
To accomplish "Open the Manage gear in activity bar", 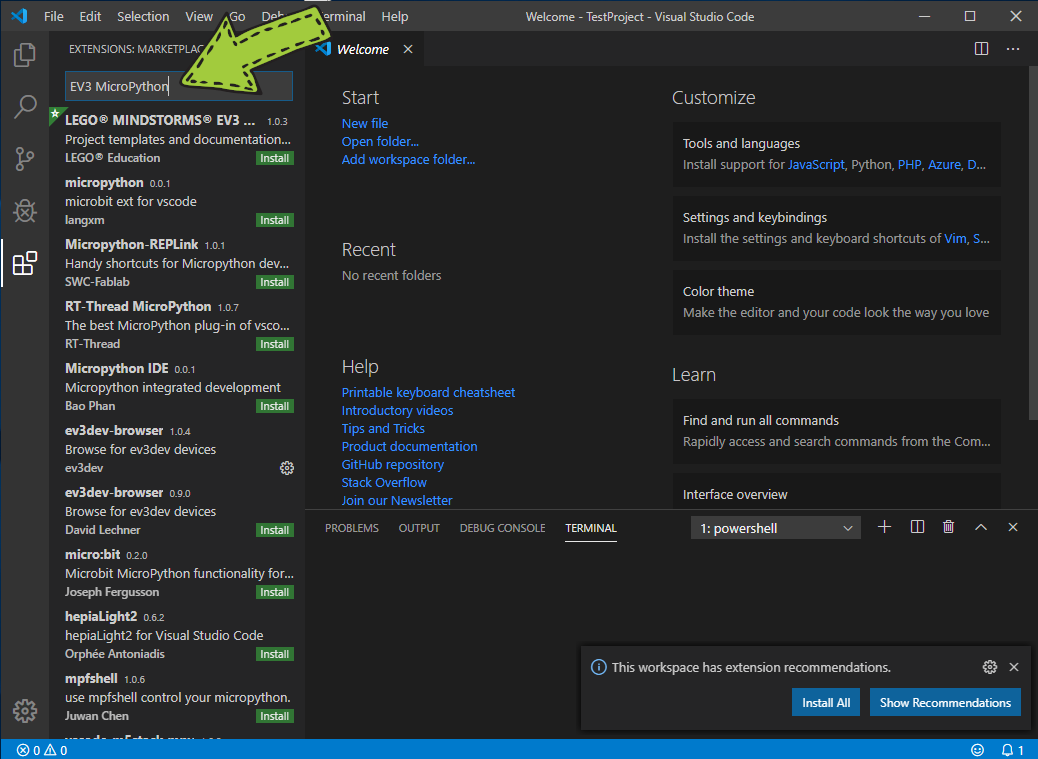I will tap(24, 711).
